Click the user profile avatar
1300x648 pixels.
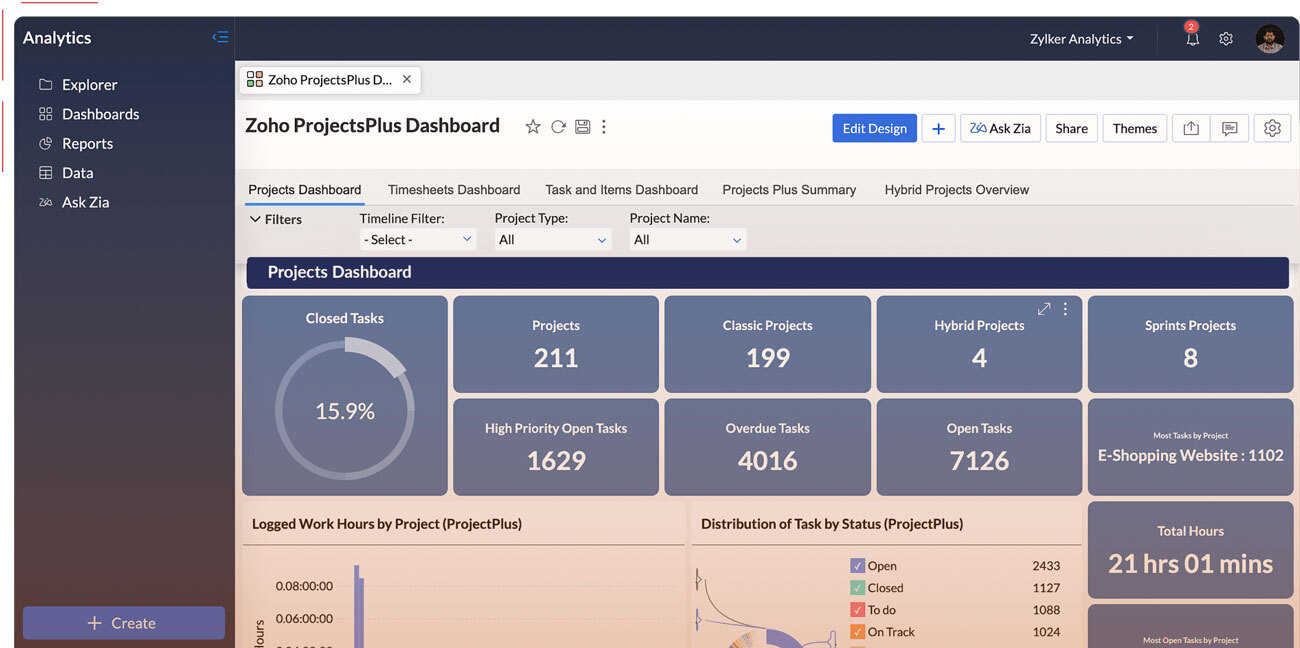tap(1270, 39)
